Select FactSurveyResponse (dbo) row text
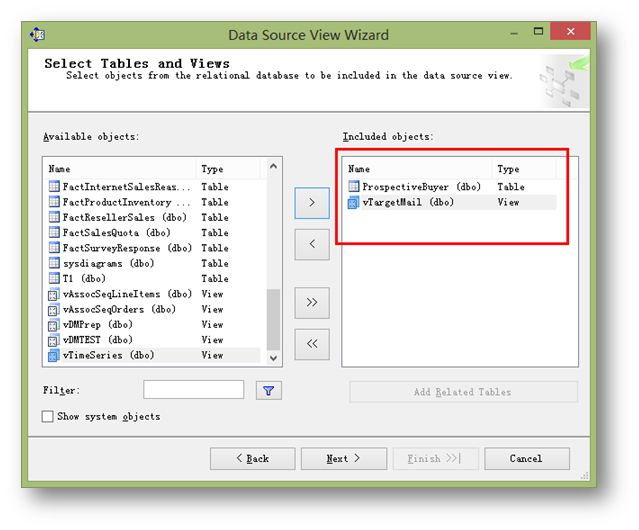 pos(127,248)
